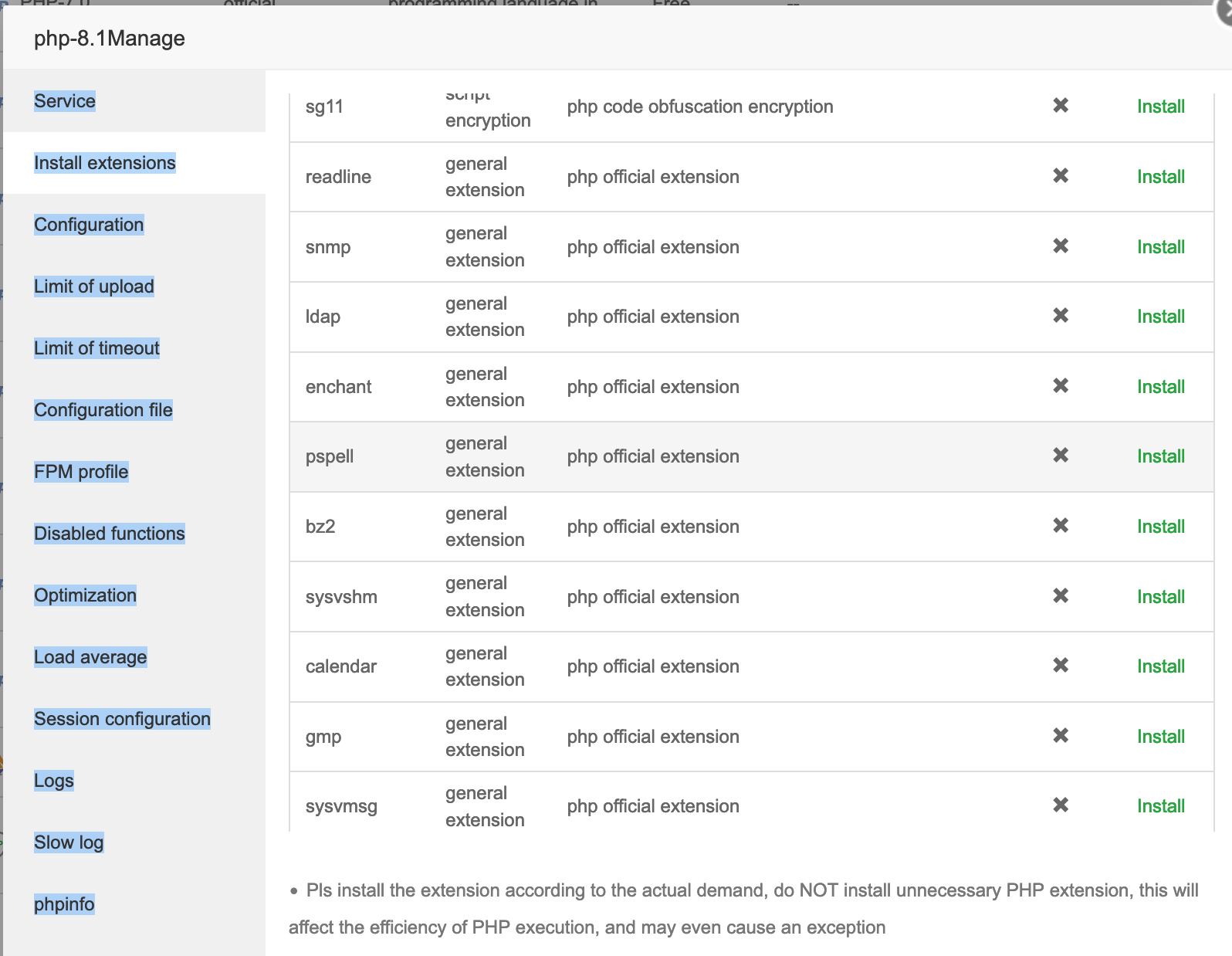This screenshot has width=1232, height=956.
Task: Open the Disabled functions section
Action: (x=110, y=534)
